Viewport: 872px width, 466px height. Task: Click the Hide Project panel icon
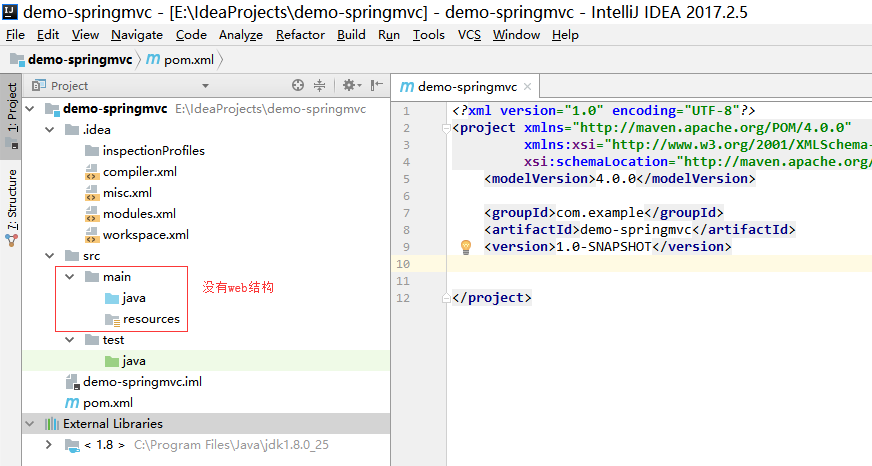(376, 85)
